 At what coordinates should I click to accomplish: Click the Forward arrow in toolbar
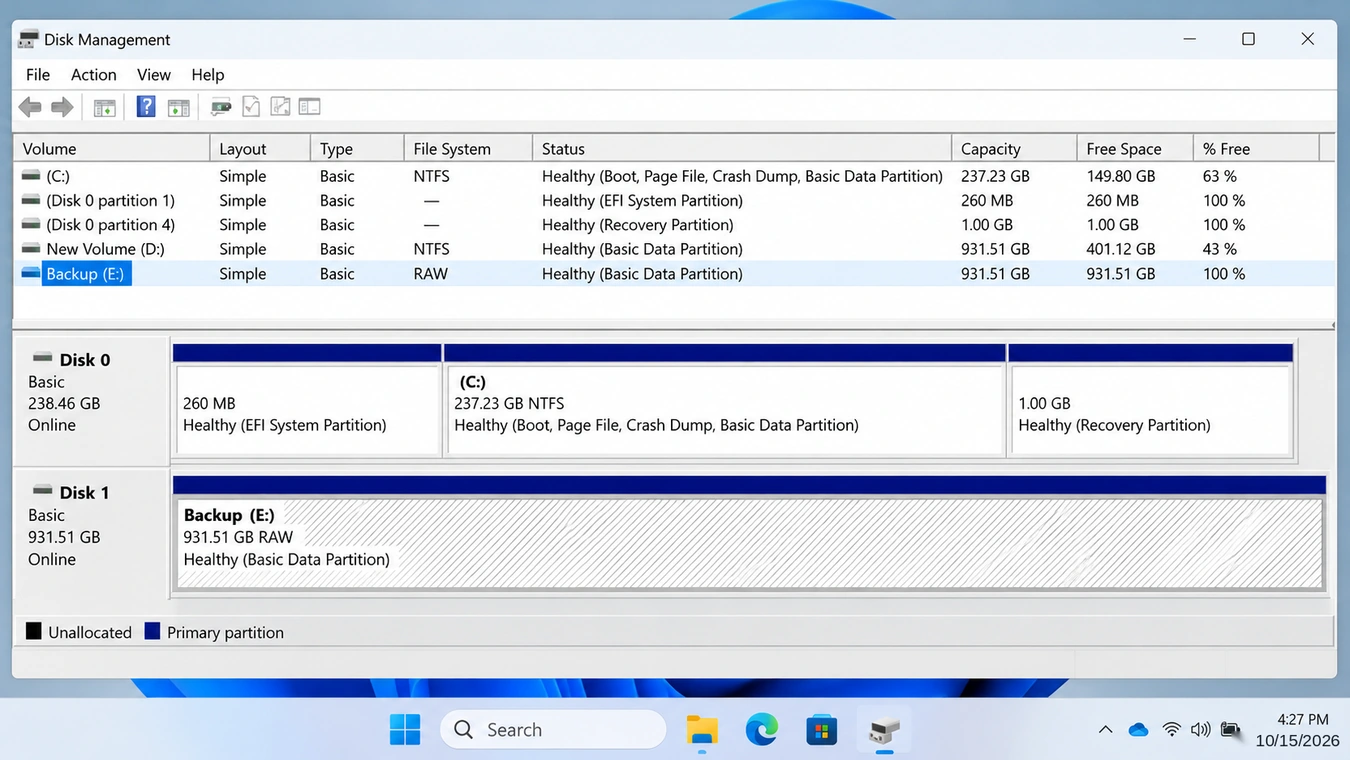click(62, 107)
